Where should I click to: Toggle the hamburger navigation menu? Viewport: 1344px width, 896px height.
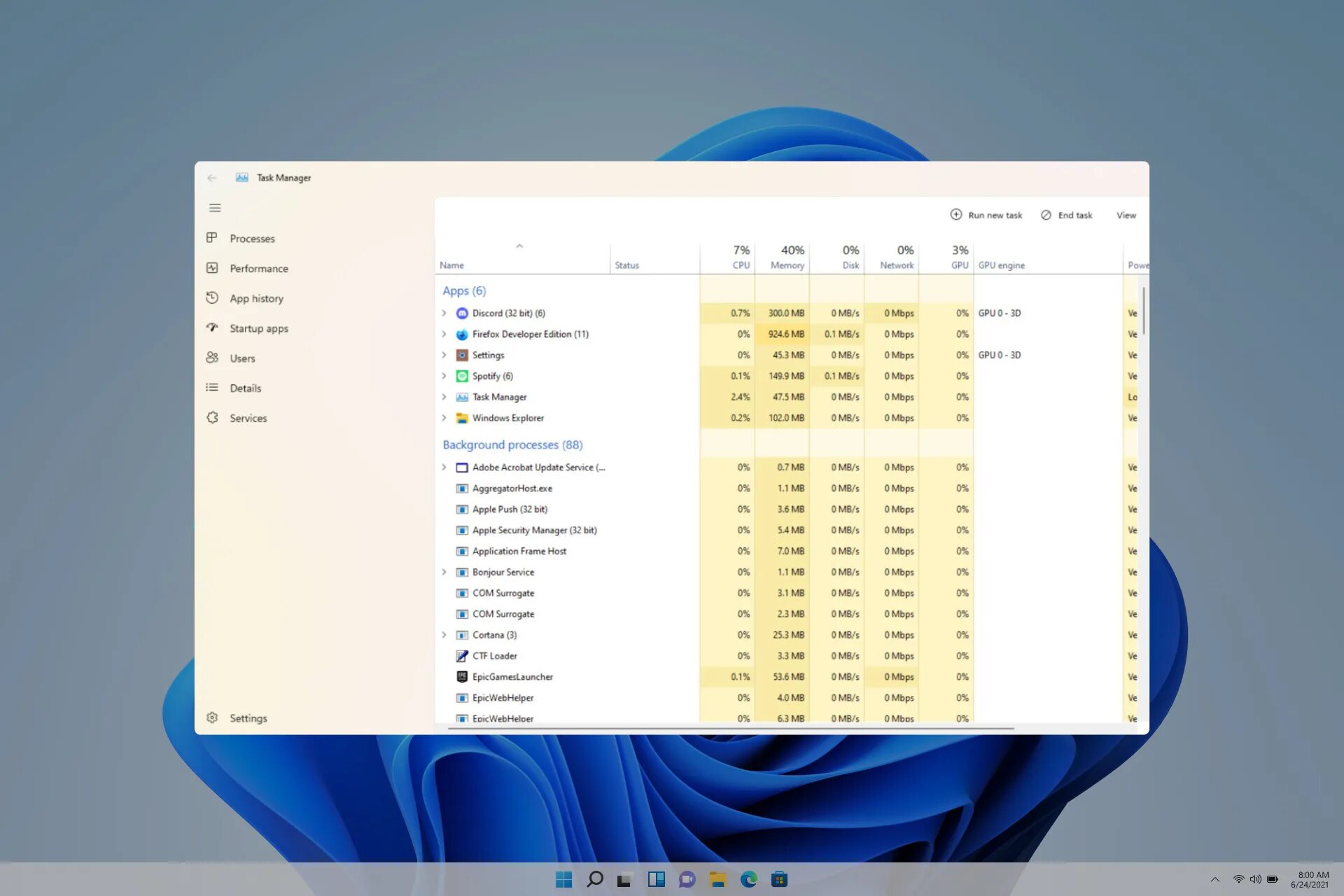point(215,208)
